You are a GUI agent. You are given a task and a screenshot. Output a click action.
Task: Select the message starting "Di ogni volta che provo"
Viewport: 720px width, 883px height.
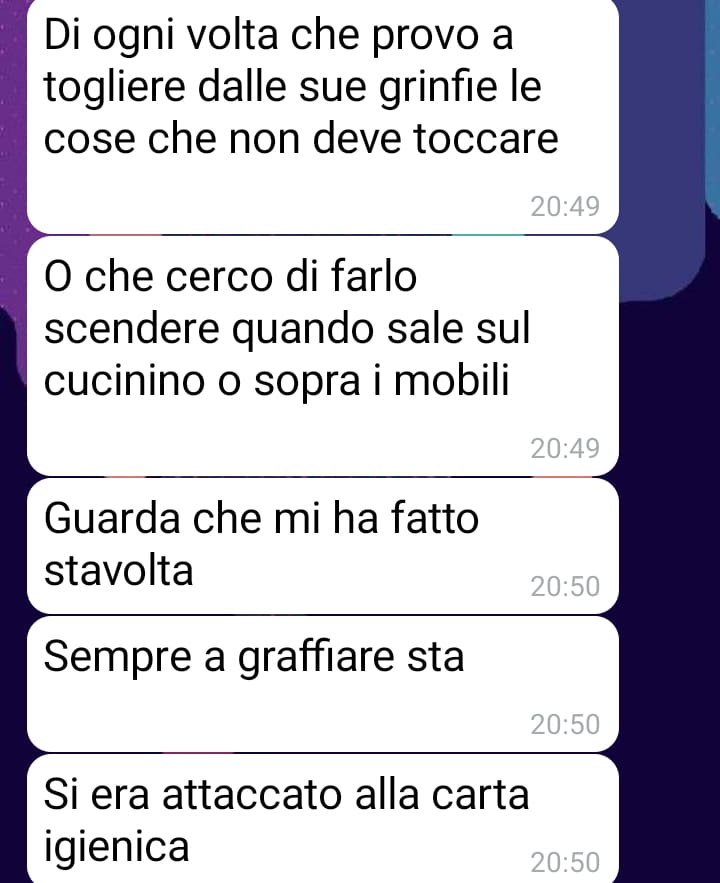tap(323, 115)
